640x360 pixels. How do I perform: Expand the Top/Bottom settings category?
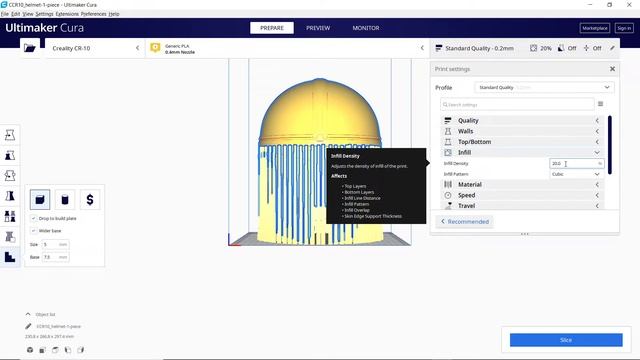(522, 142)
